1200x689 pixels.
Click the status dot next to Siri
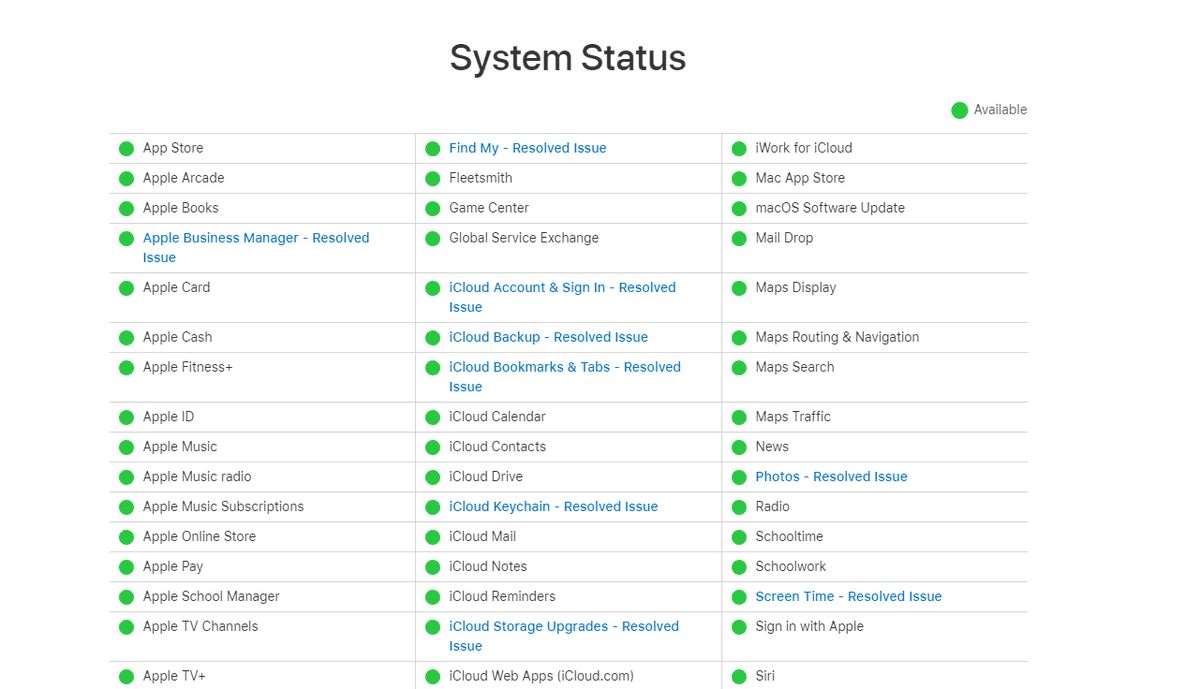738,676
